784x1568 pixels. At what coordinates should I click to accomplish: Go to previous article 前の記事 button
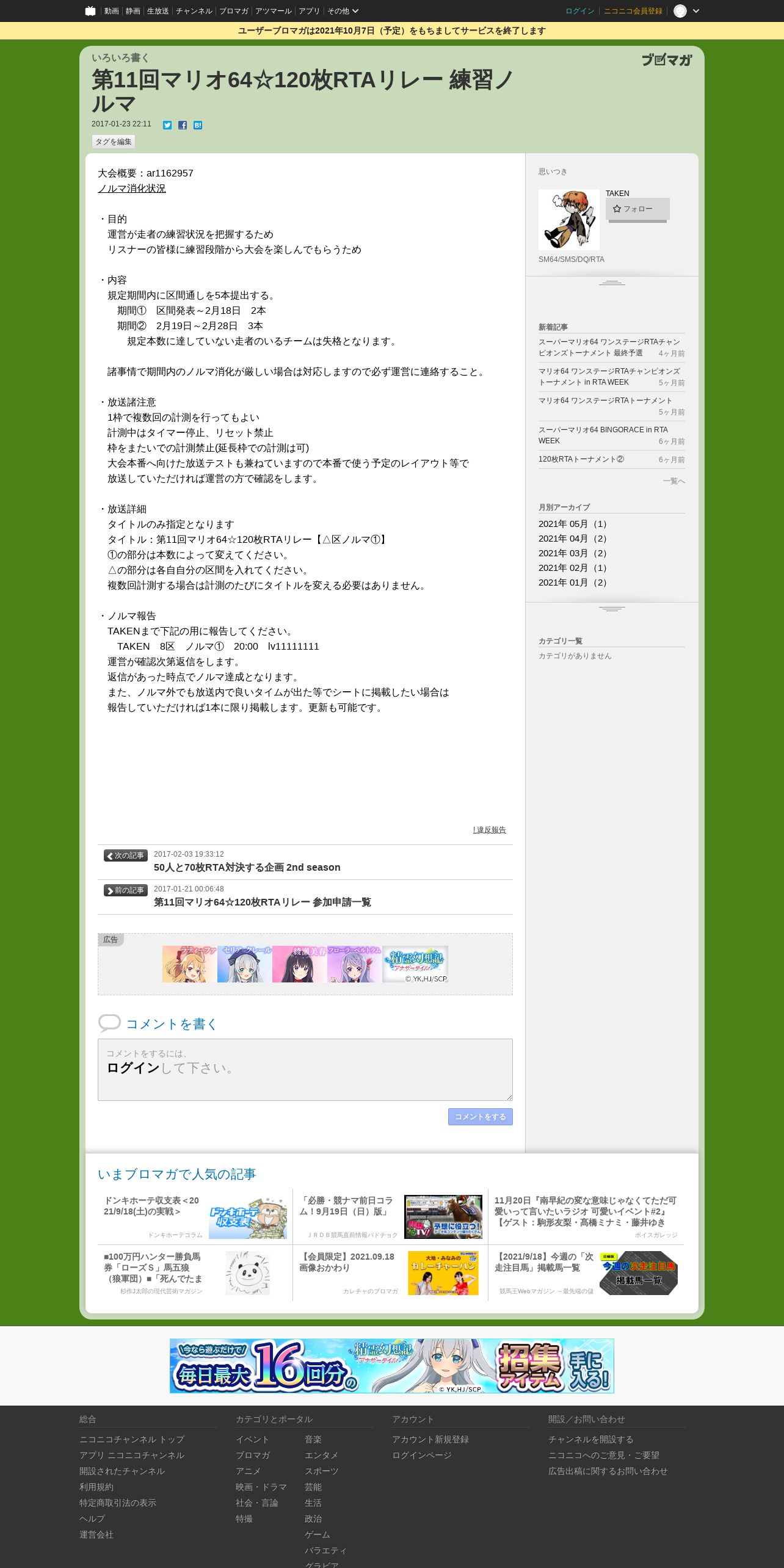tap(126, 890)
